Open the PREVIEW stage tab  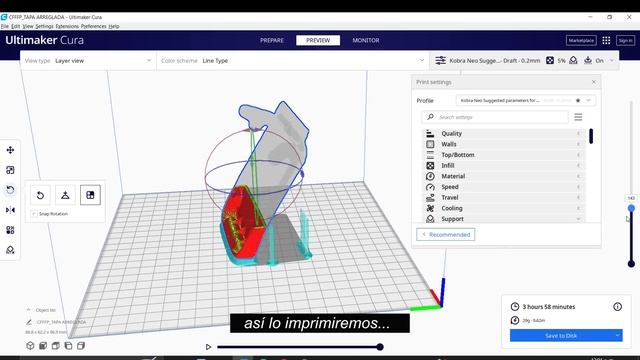pyautogui.click(x=318, y=40)
